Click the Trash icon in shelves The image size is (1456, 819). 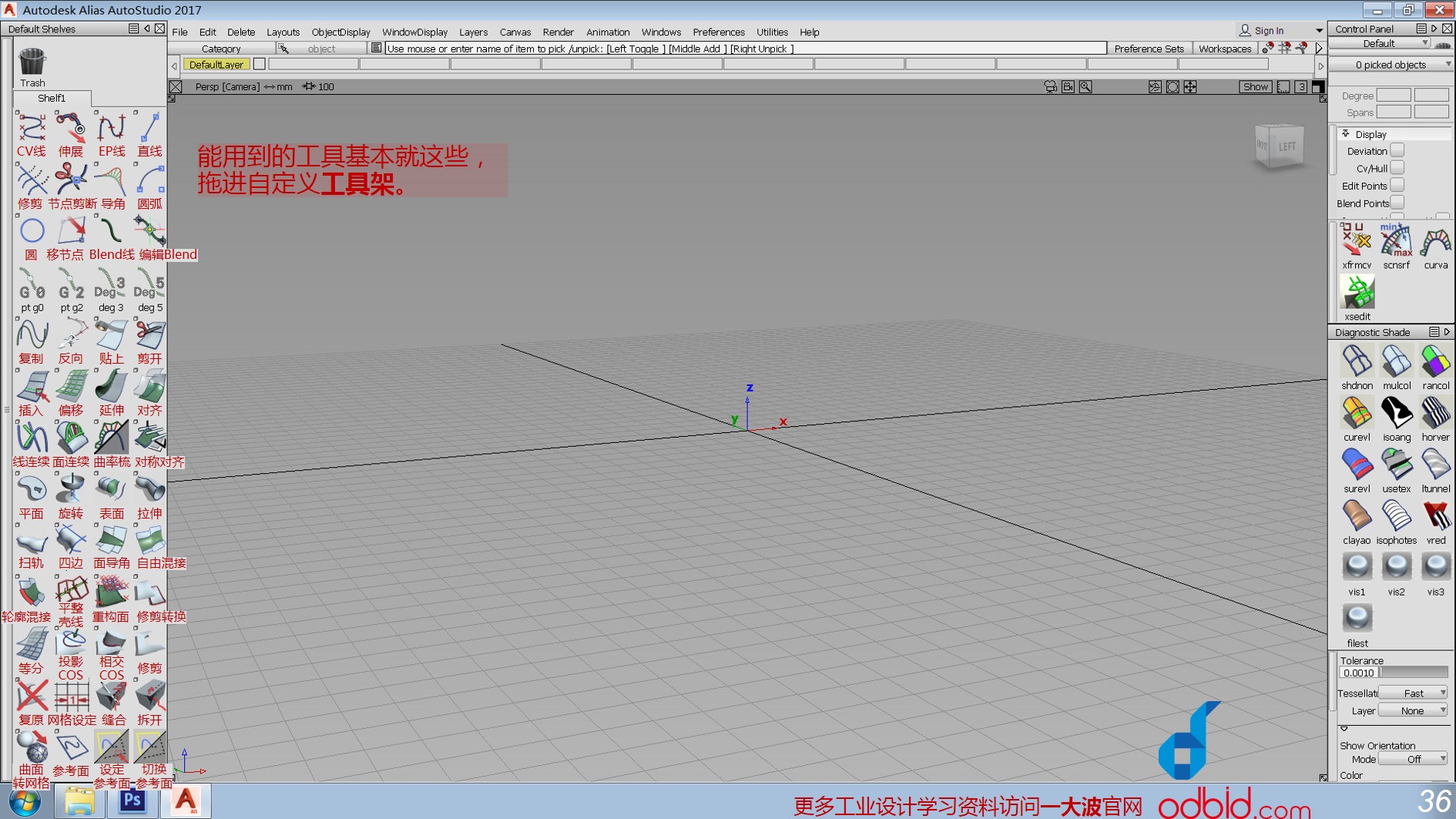click(32, 62)
